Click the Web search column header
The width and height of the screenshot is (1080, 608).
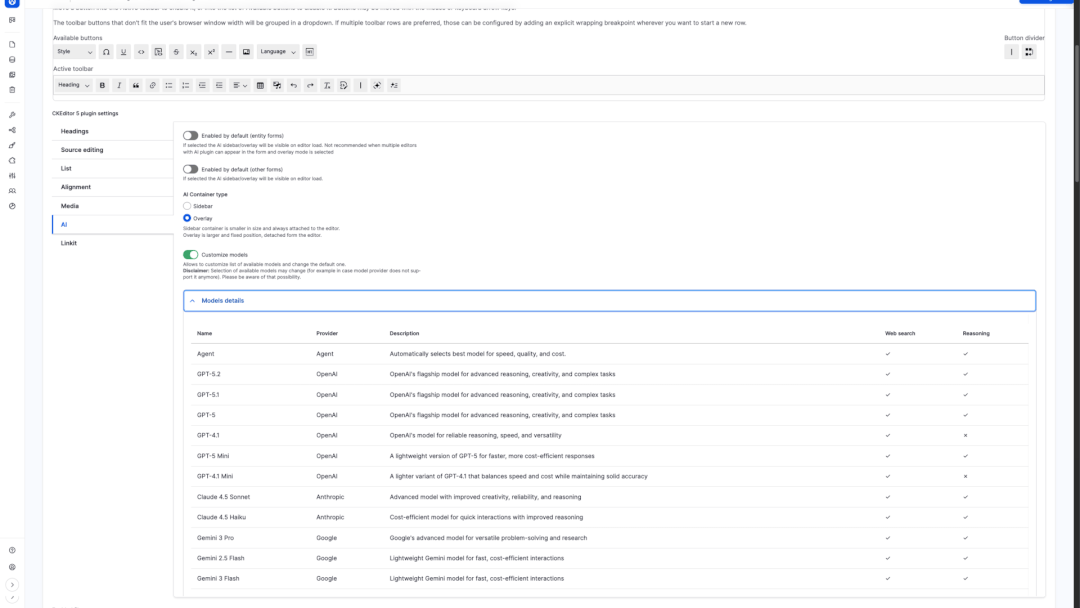point(900,333)
